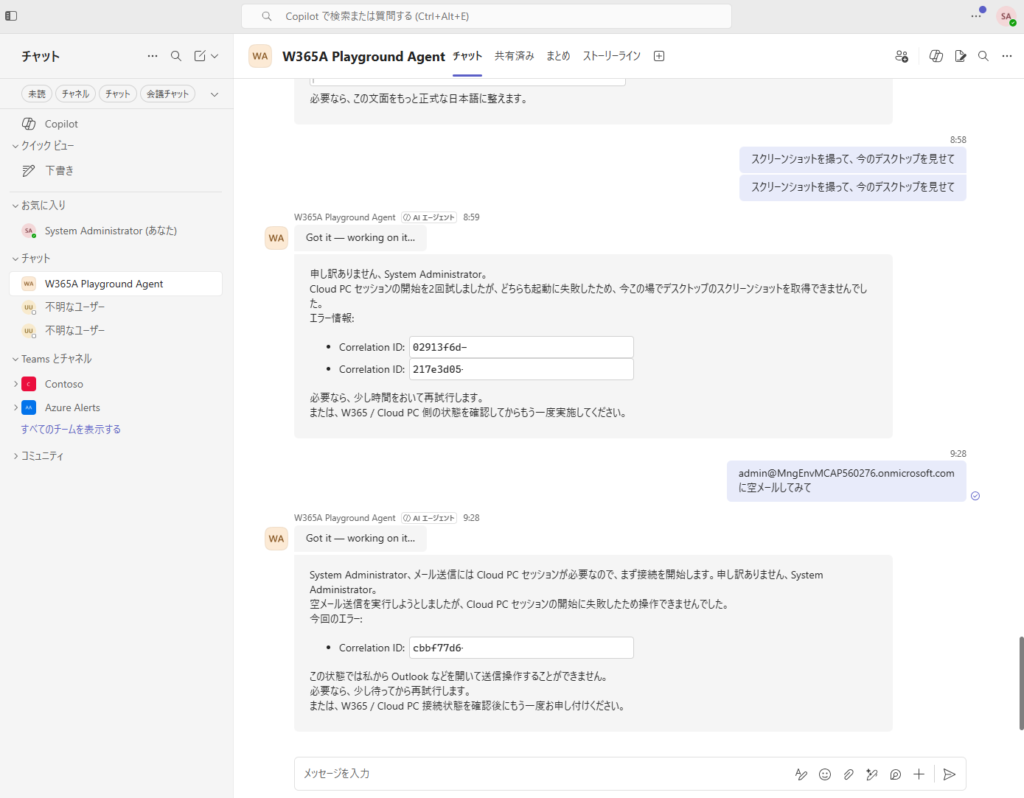Click the メッセージを入力 compose box
This screenshot has width=1024, height=798.
tap(542, 774)
